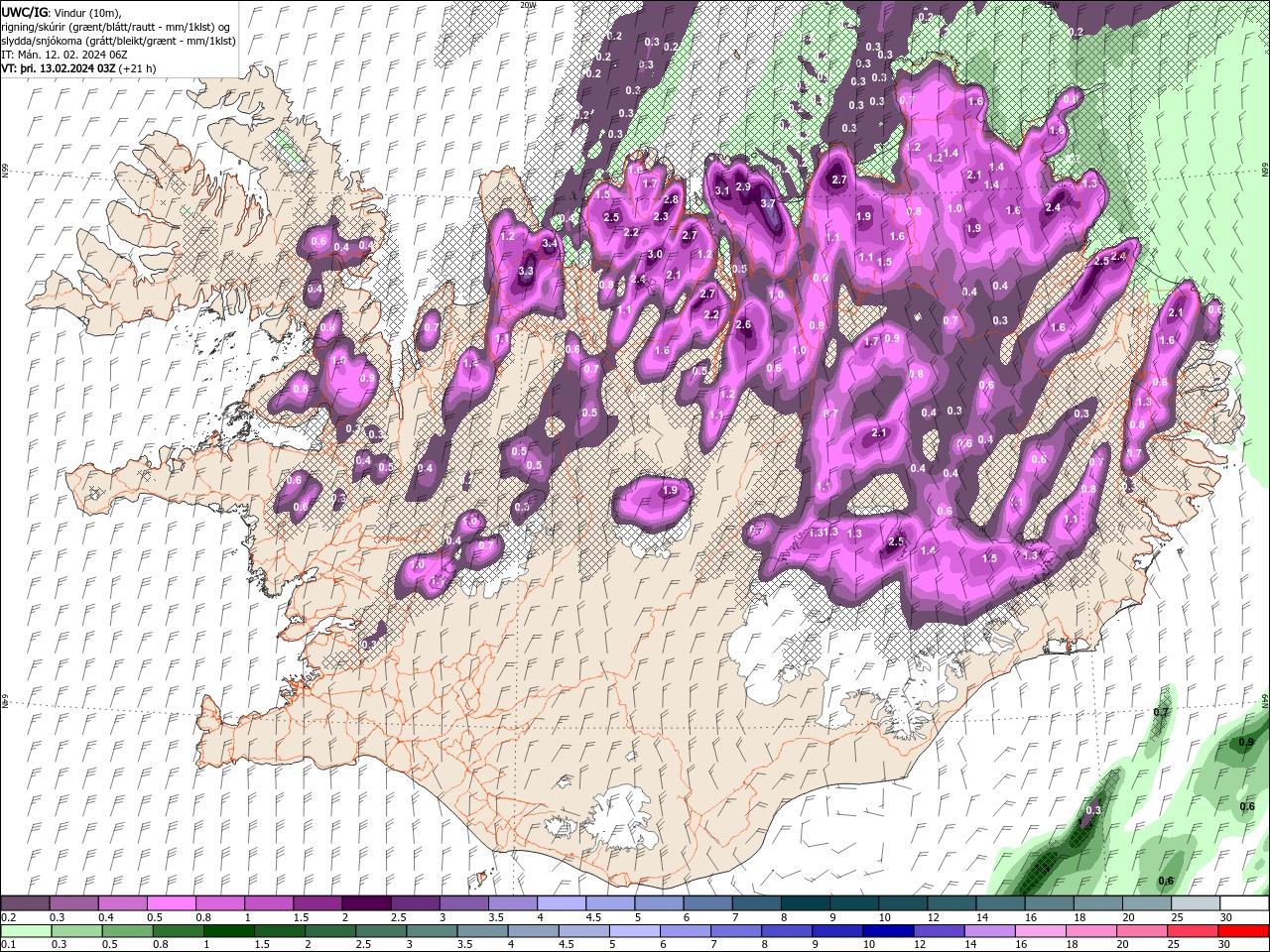Select the '0.1' label on the rain legend scale

pos(8,945)
